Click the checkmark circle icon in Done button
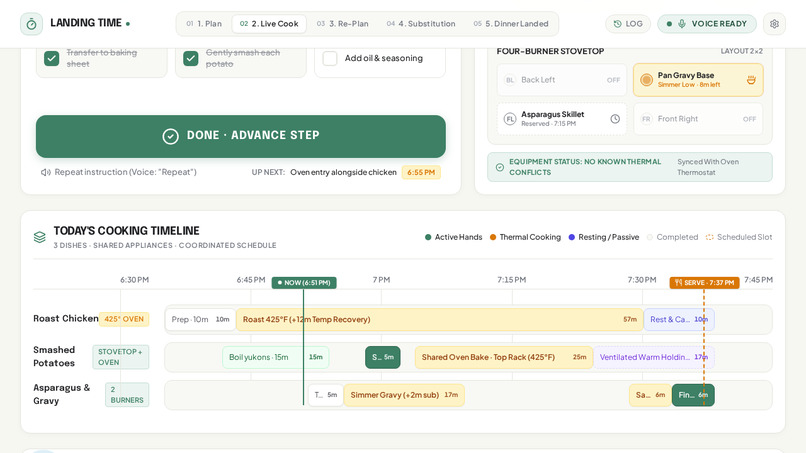The width and height of the screenshot is (806, 453). [x=170, y=136]
